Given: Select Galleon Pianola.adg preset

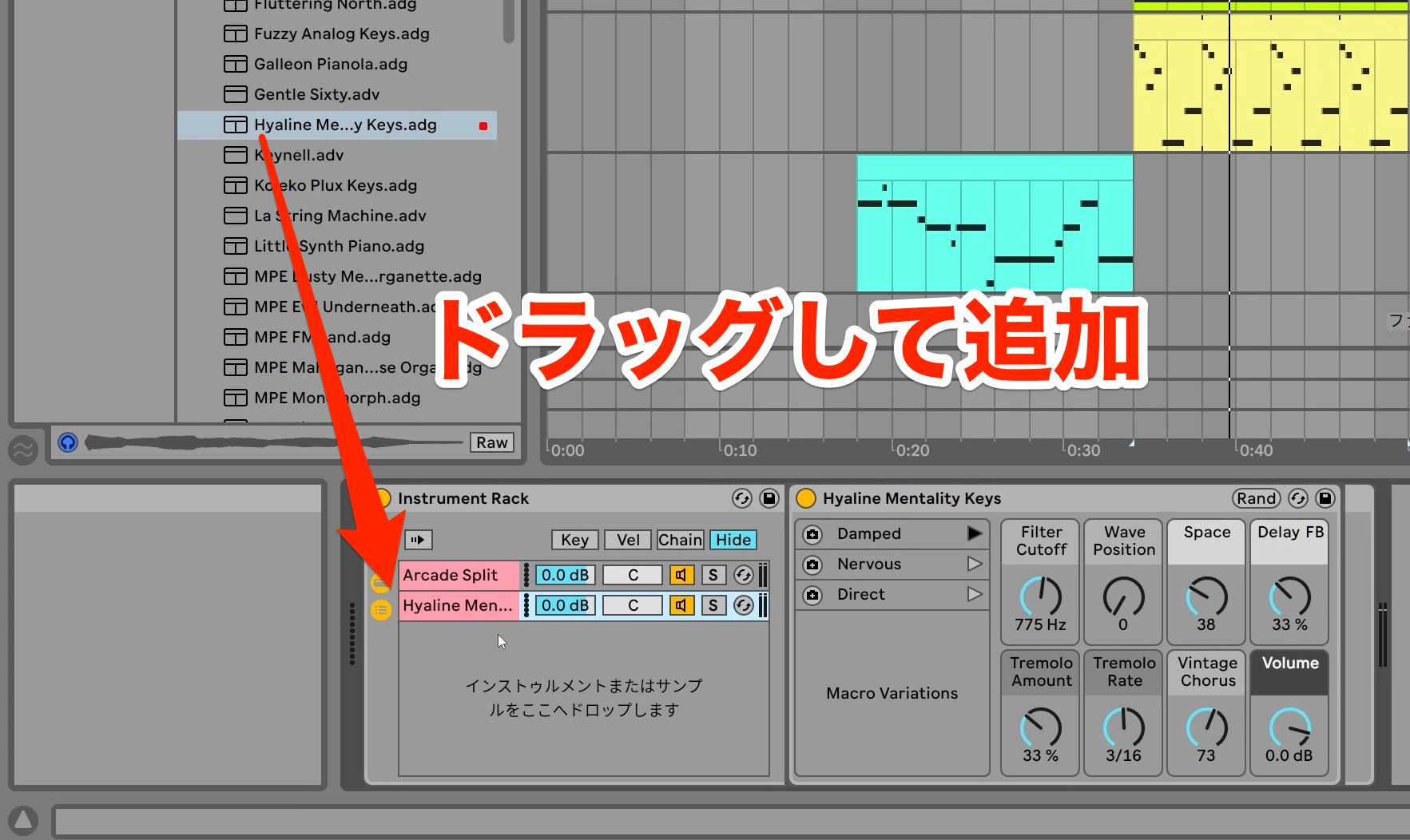Looking at the screenshot, I should pyautogui.click(x=331, y=64).
